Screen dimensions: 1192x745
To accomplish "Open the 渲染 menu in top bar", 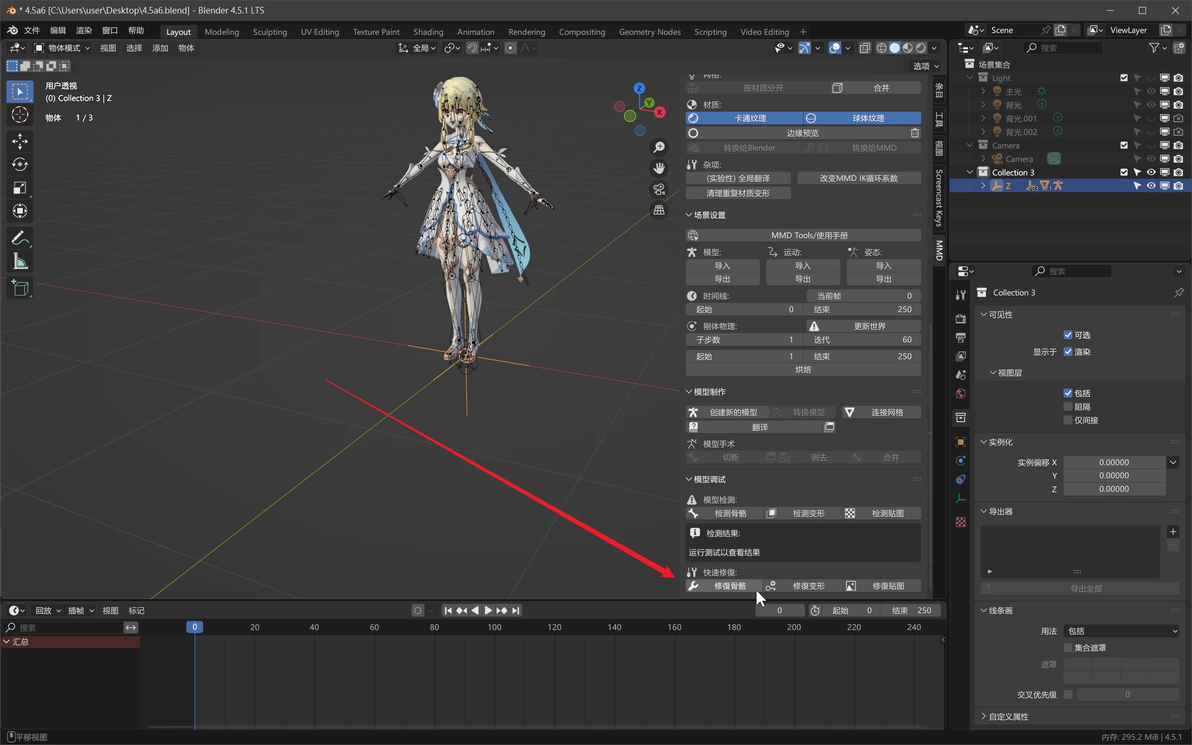I will (84, 30).
